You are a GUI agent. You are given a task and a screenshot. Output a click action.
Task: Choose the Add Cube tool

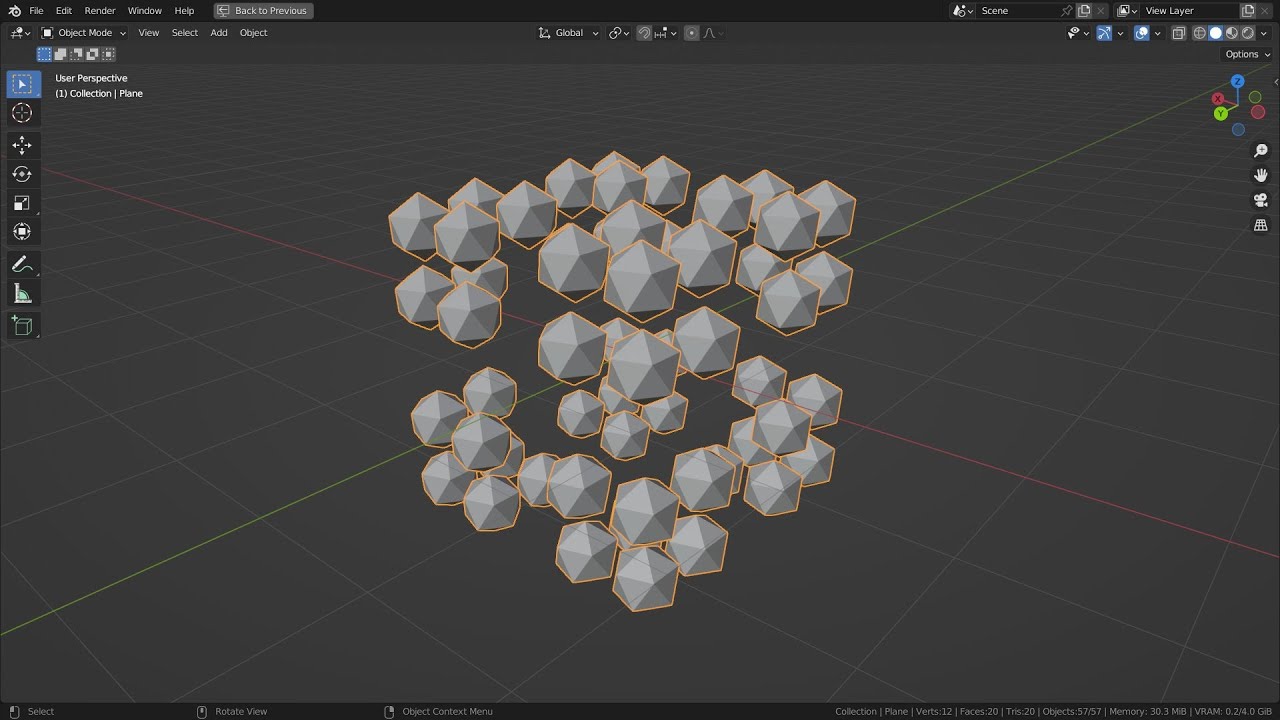(x=22, y=325)
